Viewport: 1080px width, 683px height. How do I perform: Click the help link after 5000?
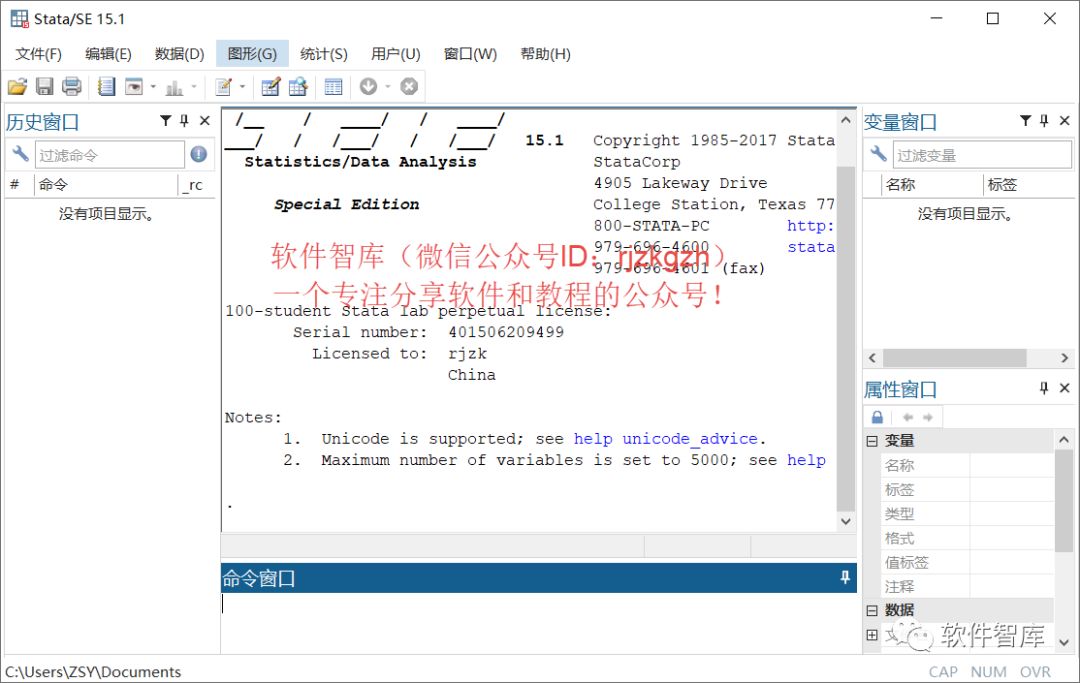(x=807, y=460)
